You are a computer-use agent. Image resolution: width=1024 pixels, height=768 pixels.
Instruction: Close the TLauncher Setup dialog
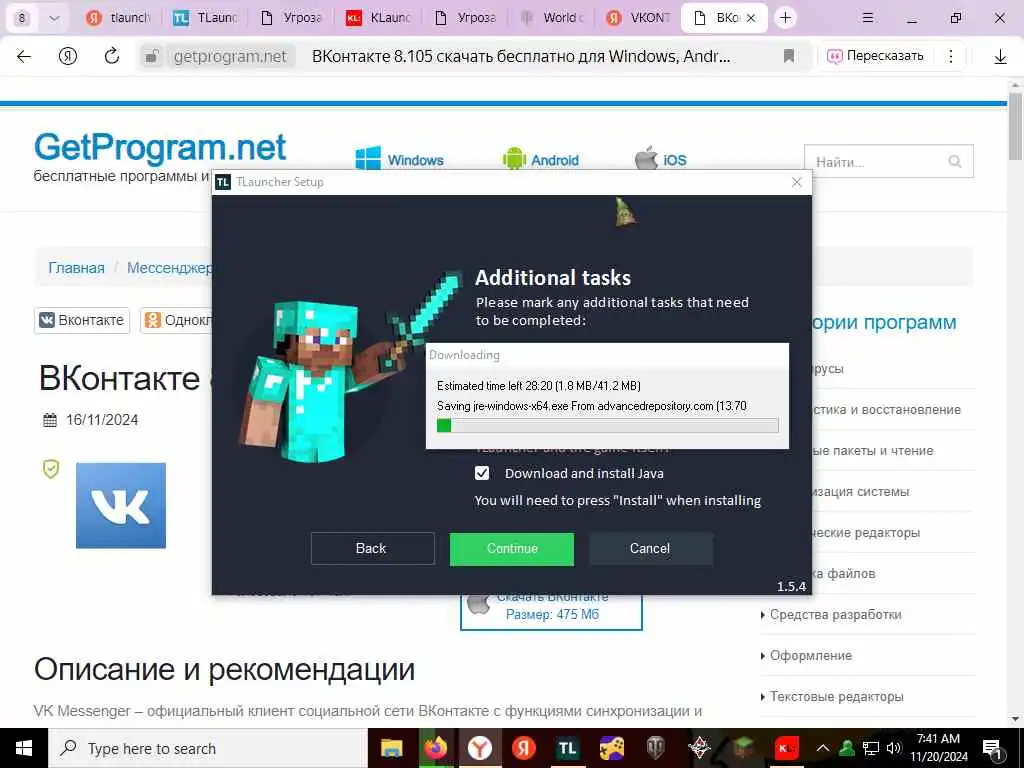coord(796,182)
